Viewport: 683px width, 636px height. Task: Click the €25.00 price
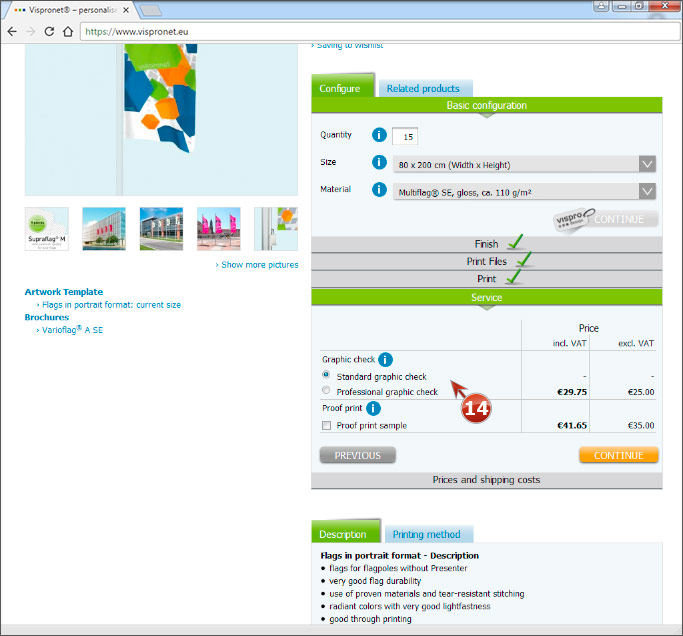point(641,392)
